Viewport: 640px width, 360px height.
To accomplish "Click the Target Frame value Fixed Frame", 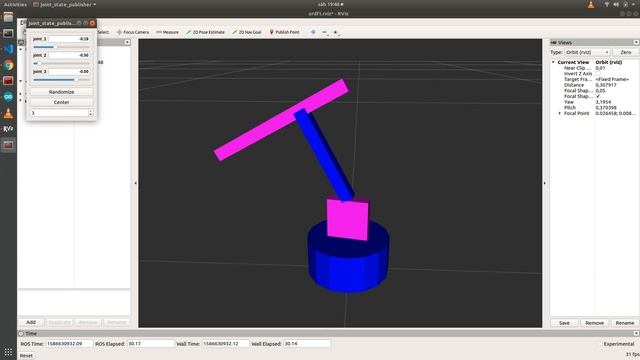I will click(x=612, y=79).
